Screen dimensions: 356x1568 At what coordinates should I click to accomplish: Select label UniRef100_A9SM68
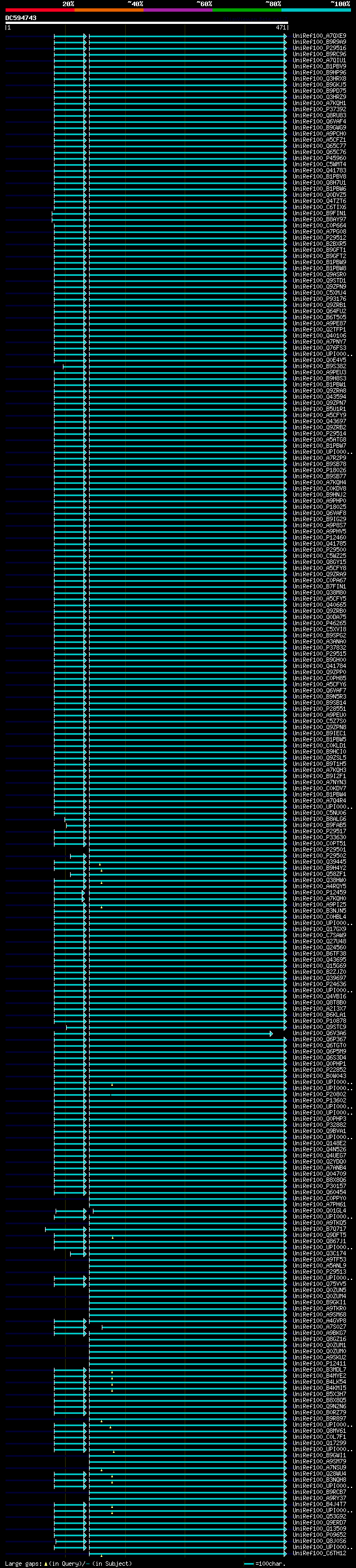tap(319, 1315)
